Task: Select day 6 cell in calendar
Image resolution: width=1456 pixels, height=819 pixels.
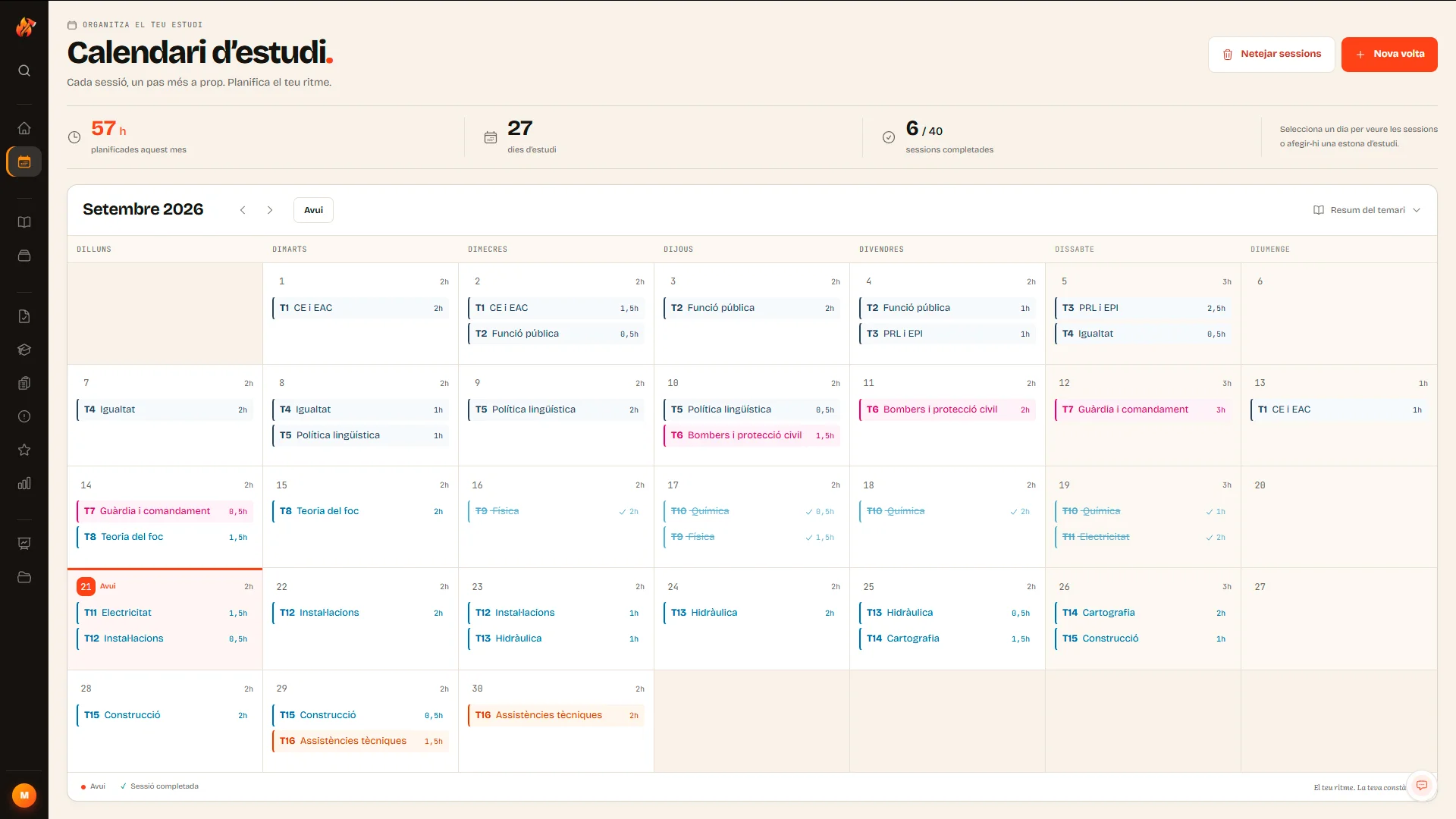Action: (x=1338, y=314)
